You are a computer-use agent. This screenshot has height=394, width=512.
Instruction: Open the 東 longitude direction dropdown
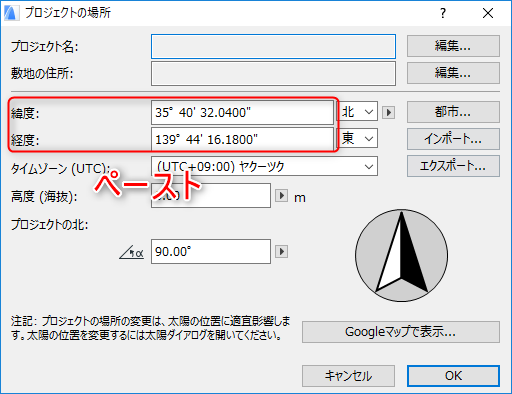click(x=357, y=138)
